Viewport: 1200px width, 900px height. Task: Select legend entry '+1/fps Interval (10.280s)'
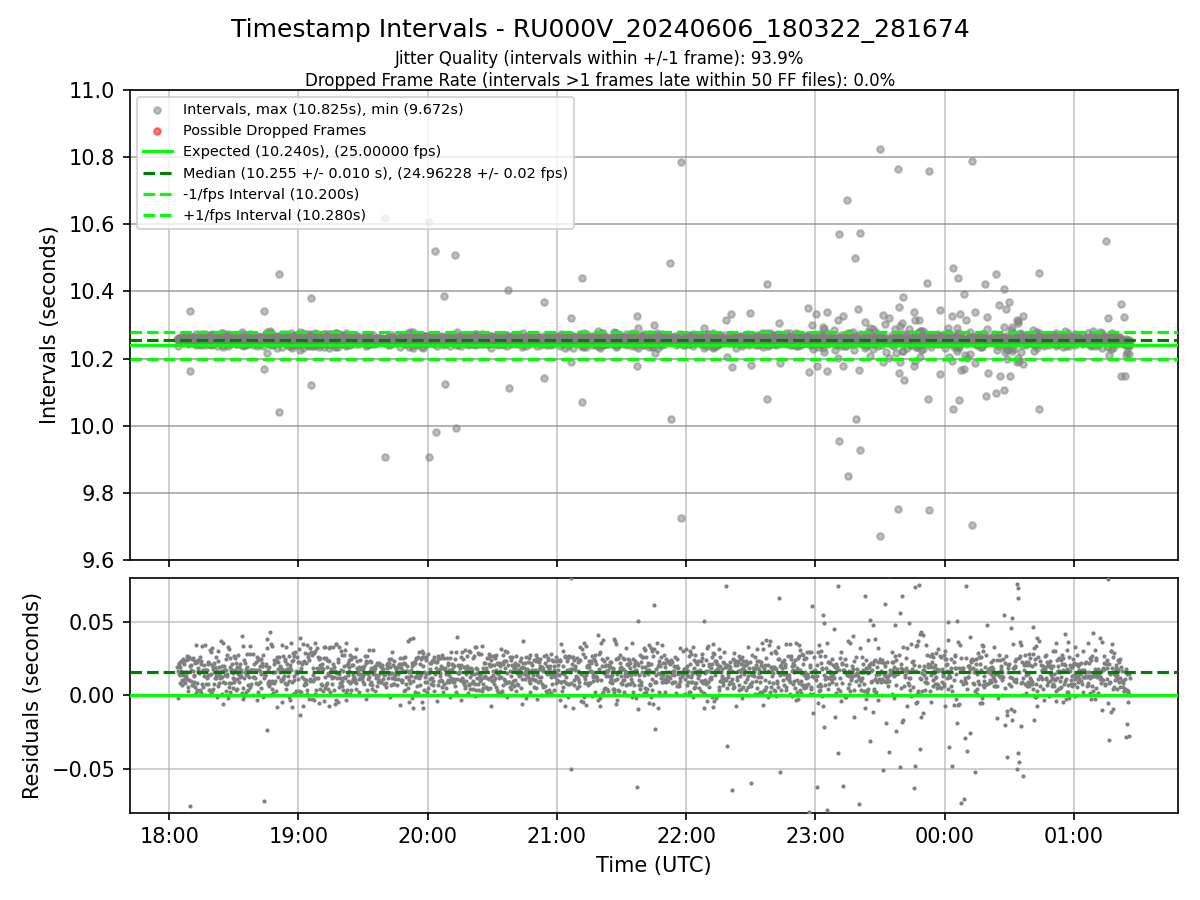click(x=274, y=215)
